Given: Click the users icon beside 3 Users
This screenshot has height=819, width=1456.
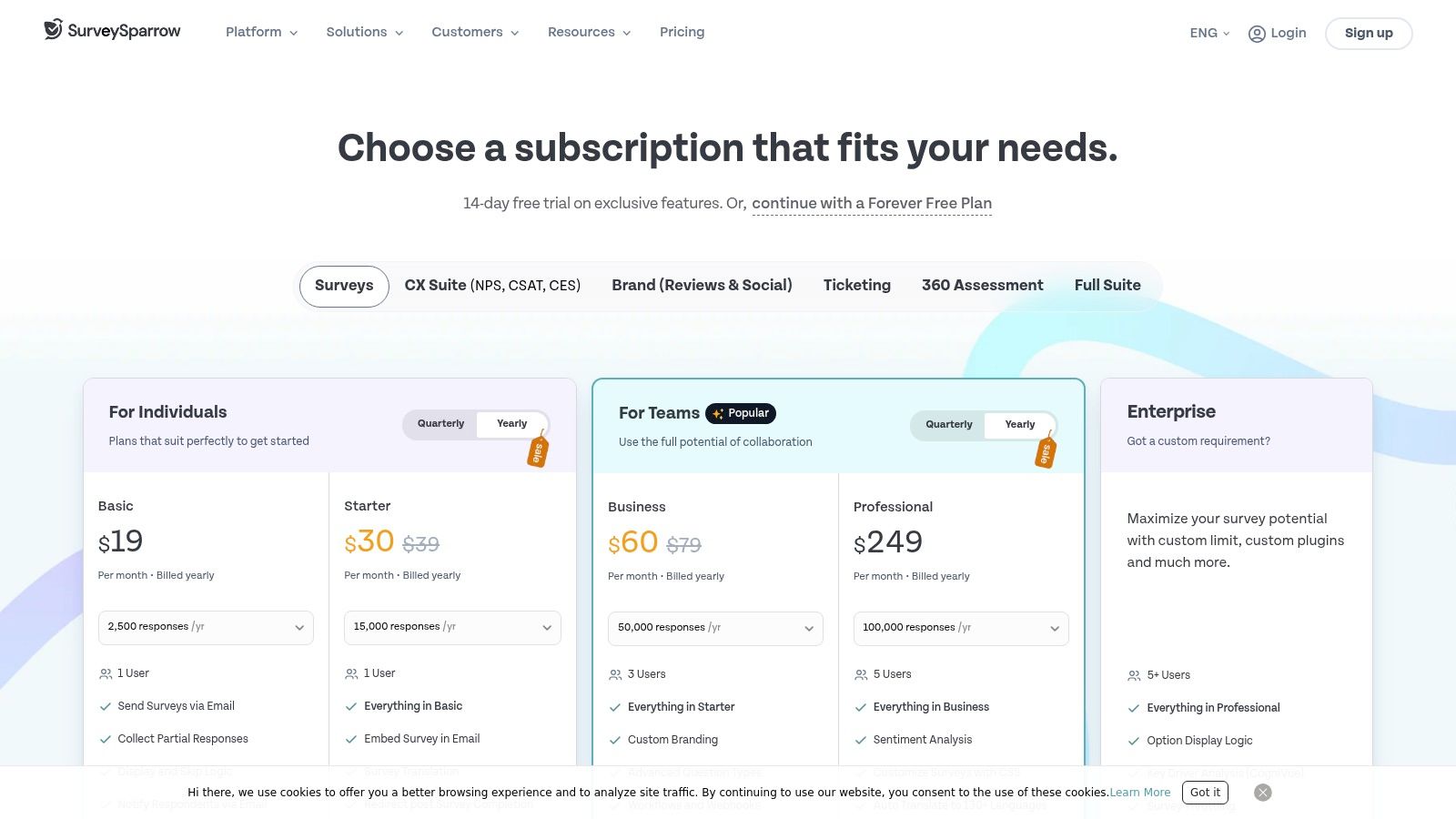Looking at the screenshot, I should (x=615, y=675).
